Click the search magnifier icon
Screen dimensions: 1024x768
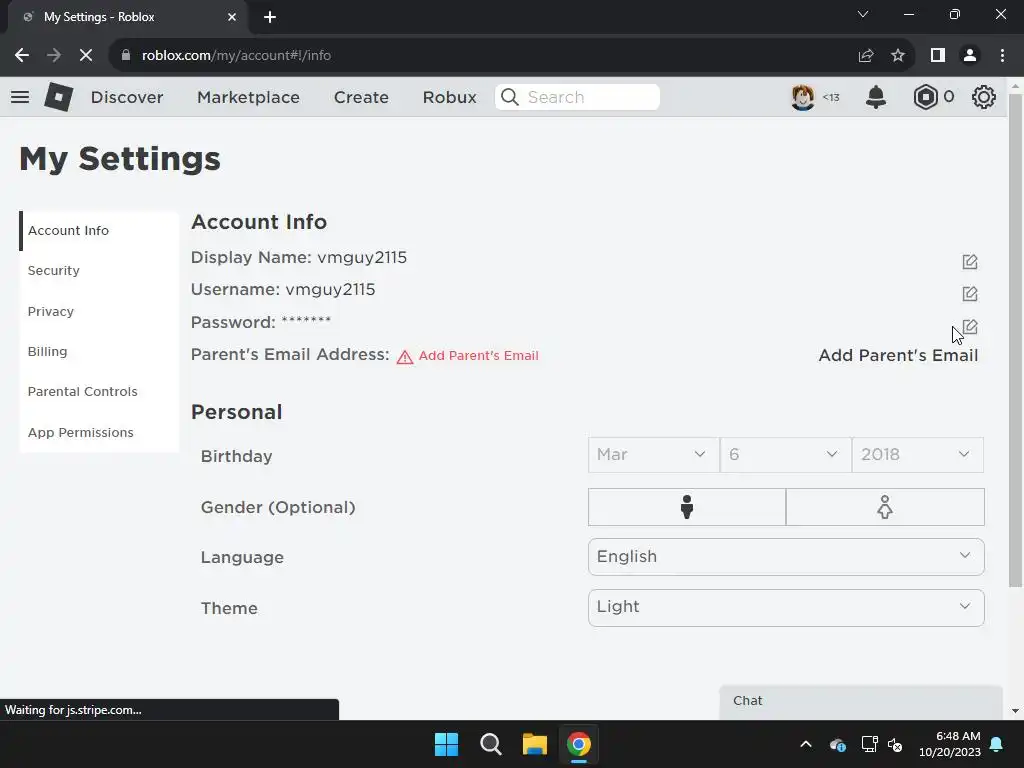point(510,97)
